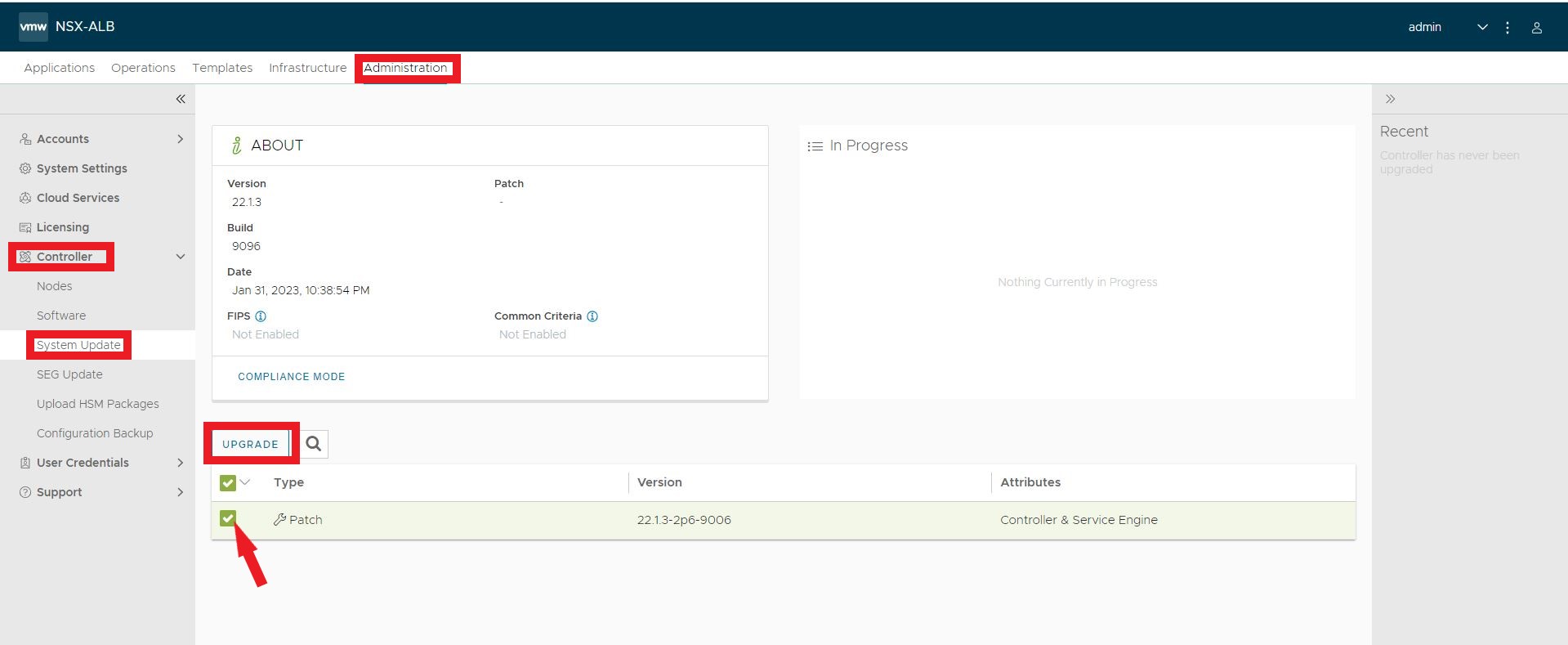The image size is (1568, 645).
Task: Click the VMware NSX-ALB logo
Action: click(34, 27)
